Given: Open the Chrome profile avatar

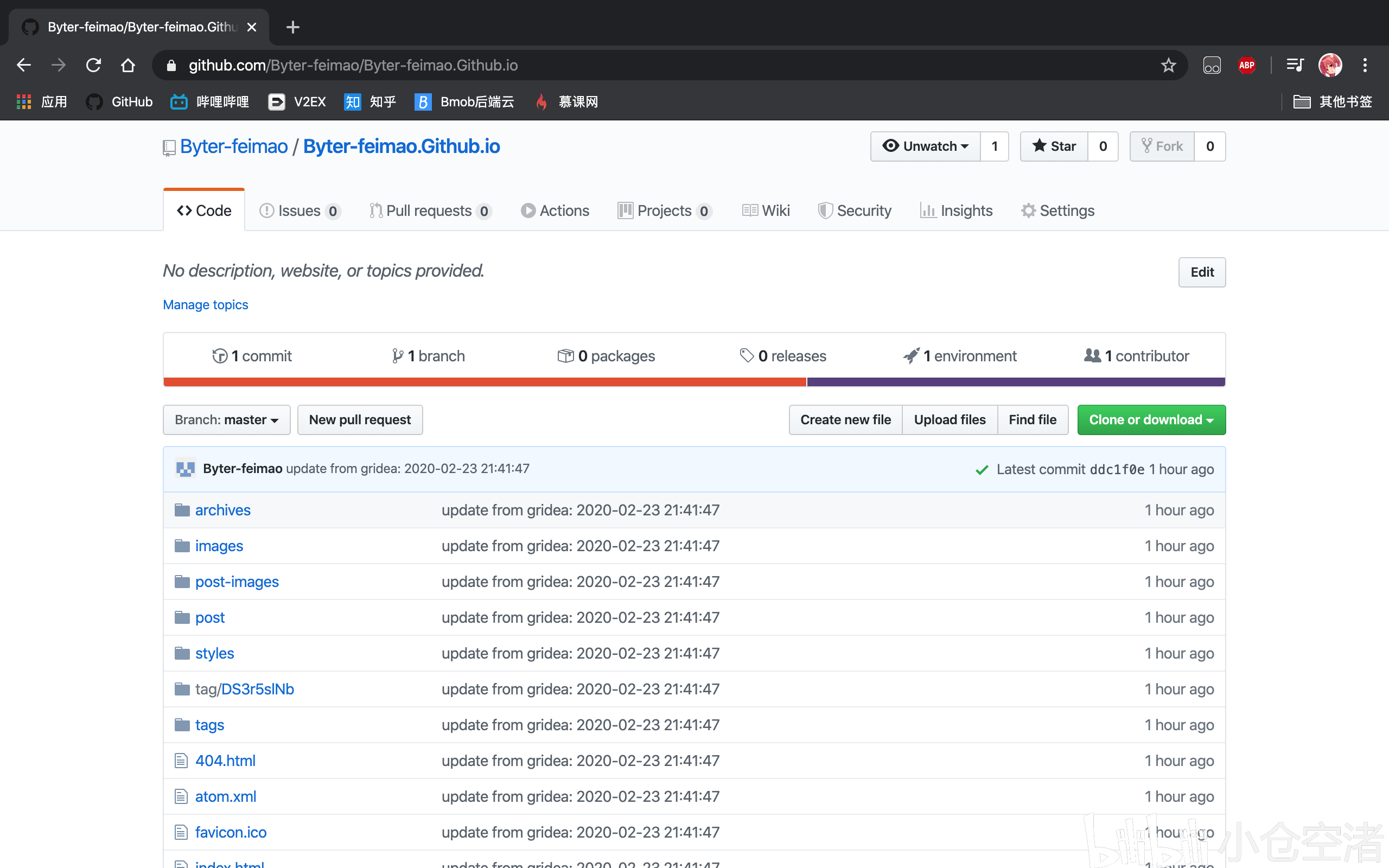Looking at the screenshot, I should point(1330,65).
